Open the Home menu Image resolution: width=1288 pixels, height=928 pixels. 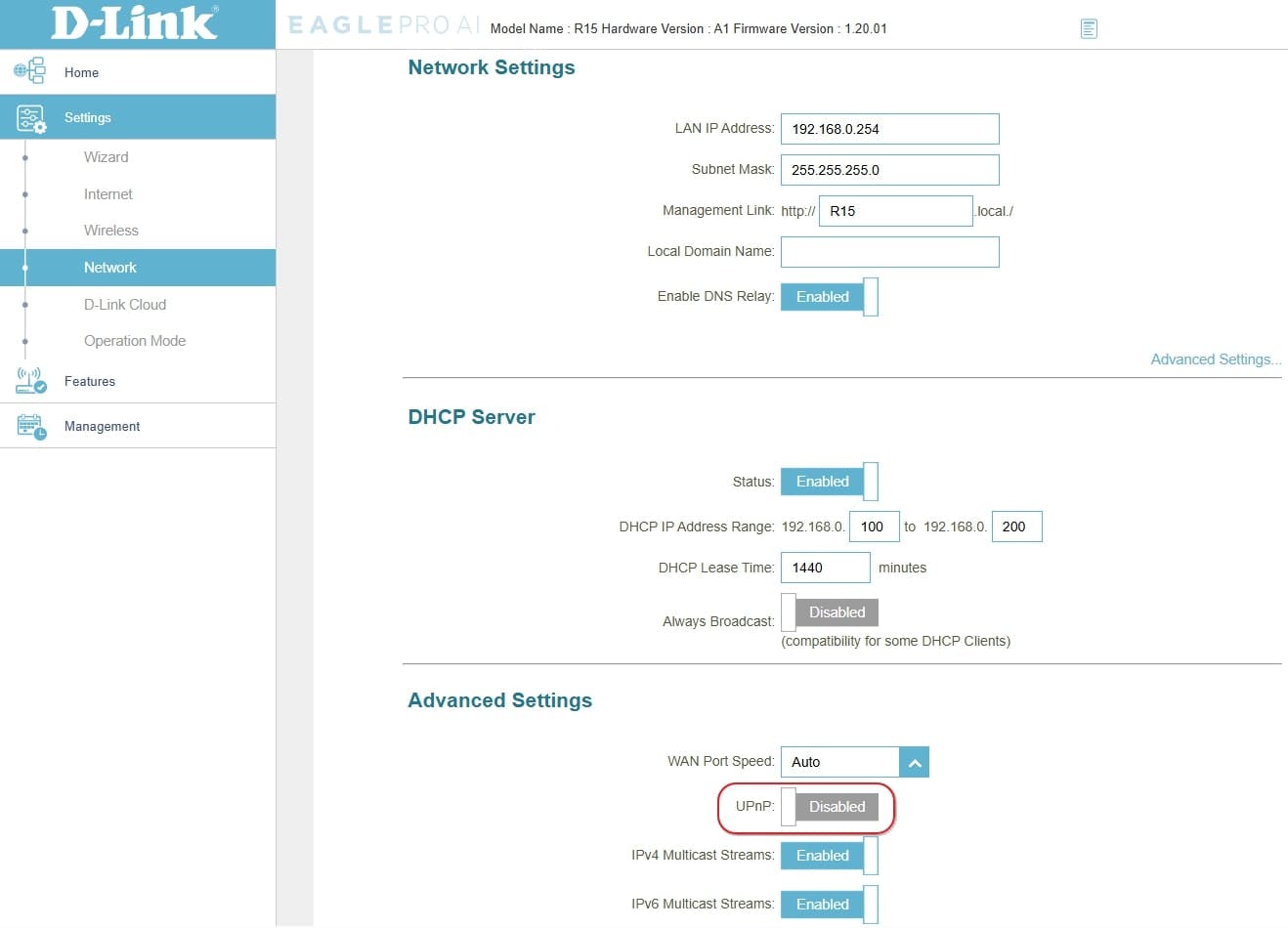click(x=138, y=72)
